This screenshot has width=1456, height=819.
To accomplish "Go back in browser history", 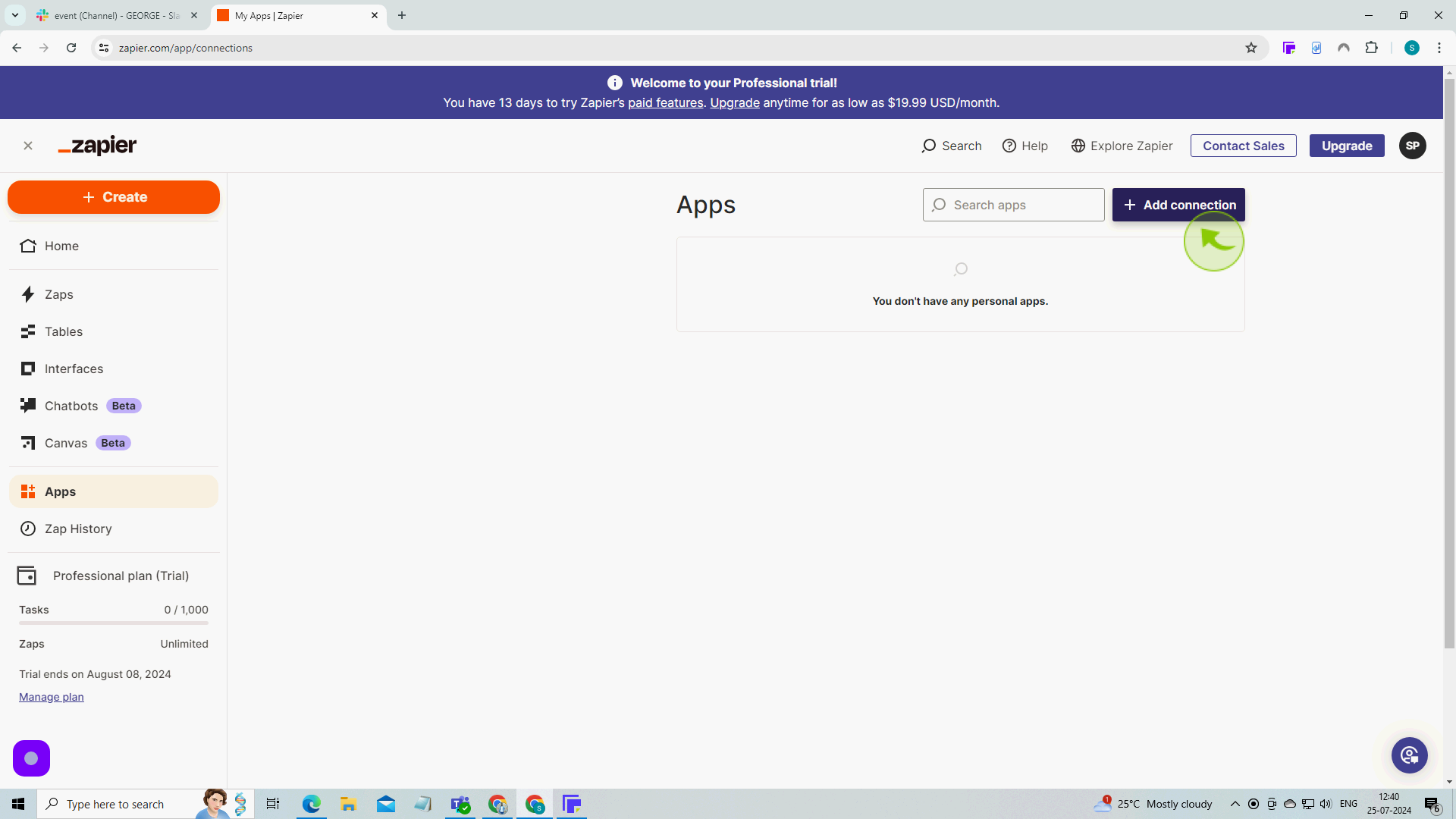I will tap(17, 48).
